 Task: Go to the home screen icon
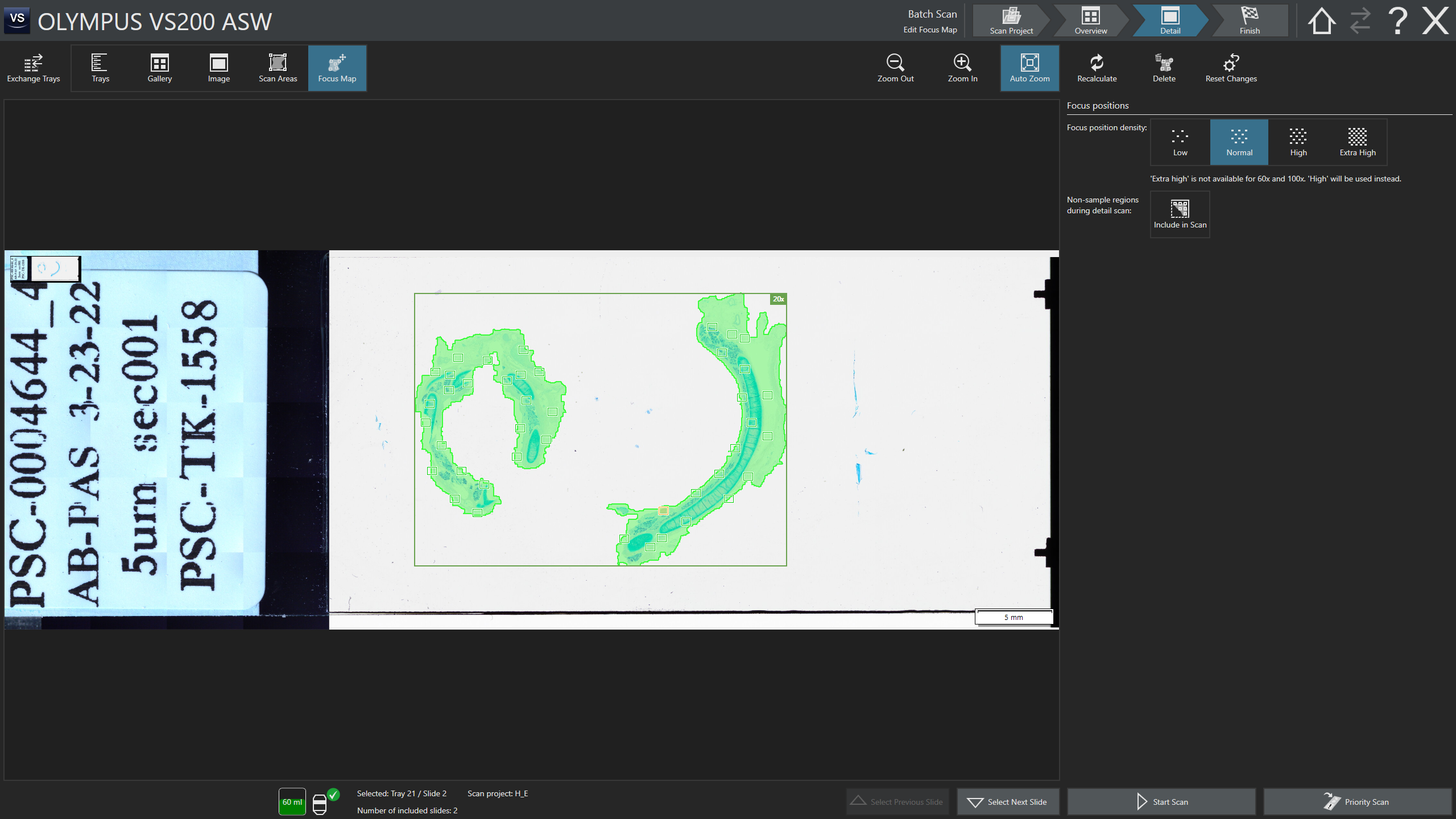[1321, 21]
